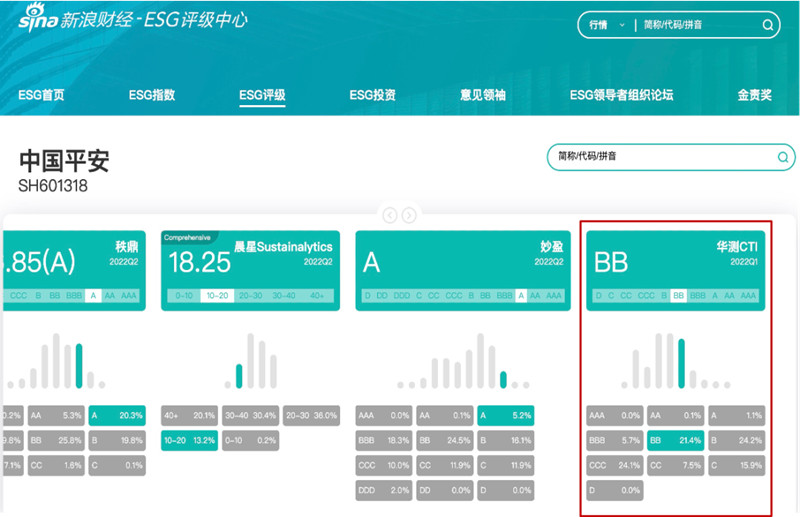Open the 意见领袖 tab
Image resolution: width=800 pixels, height=517 pixels.
tap(483, 95)
